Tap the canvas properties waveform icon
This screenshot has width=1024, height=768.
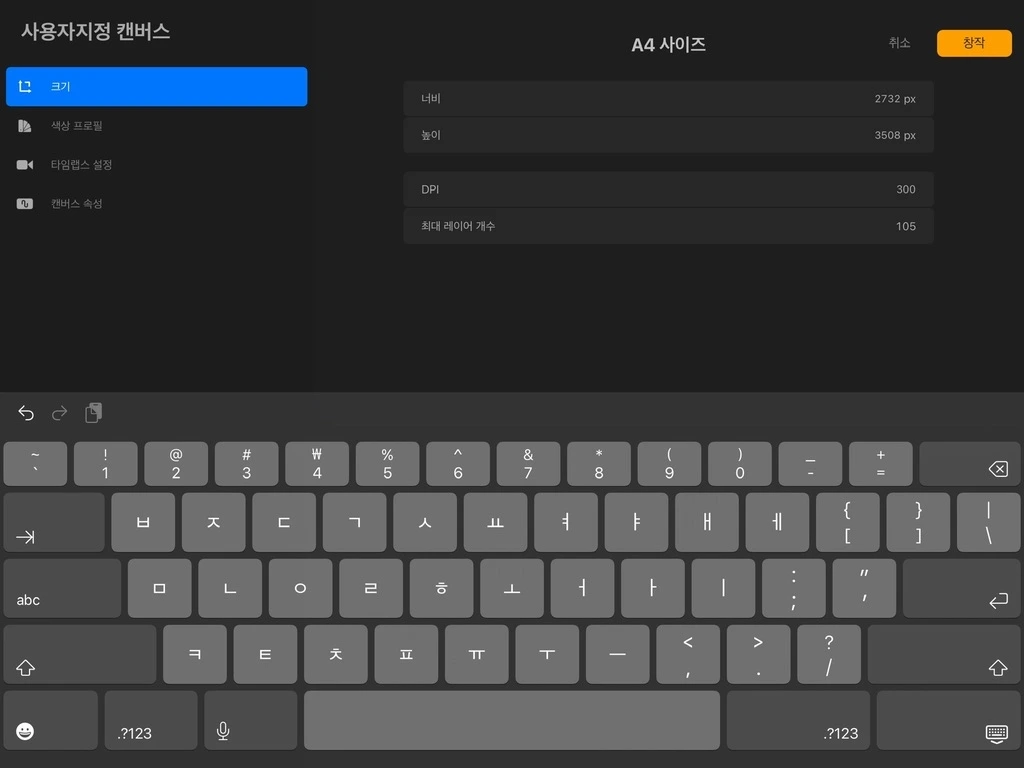[25, 204]
